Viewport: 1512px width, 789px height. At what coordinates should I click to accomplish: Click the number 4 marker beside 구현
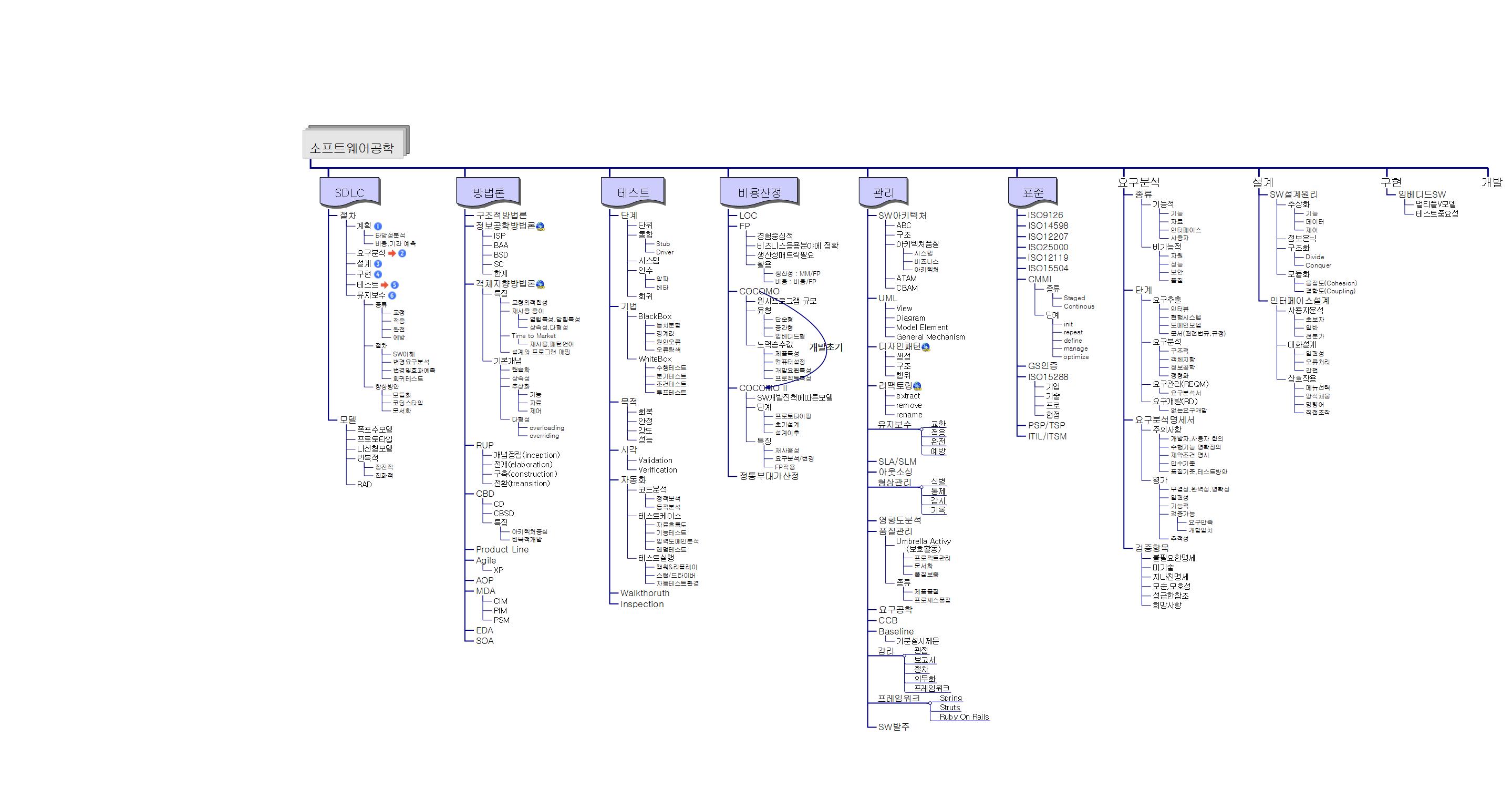coord(378,274)
